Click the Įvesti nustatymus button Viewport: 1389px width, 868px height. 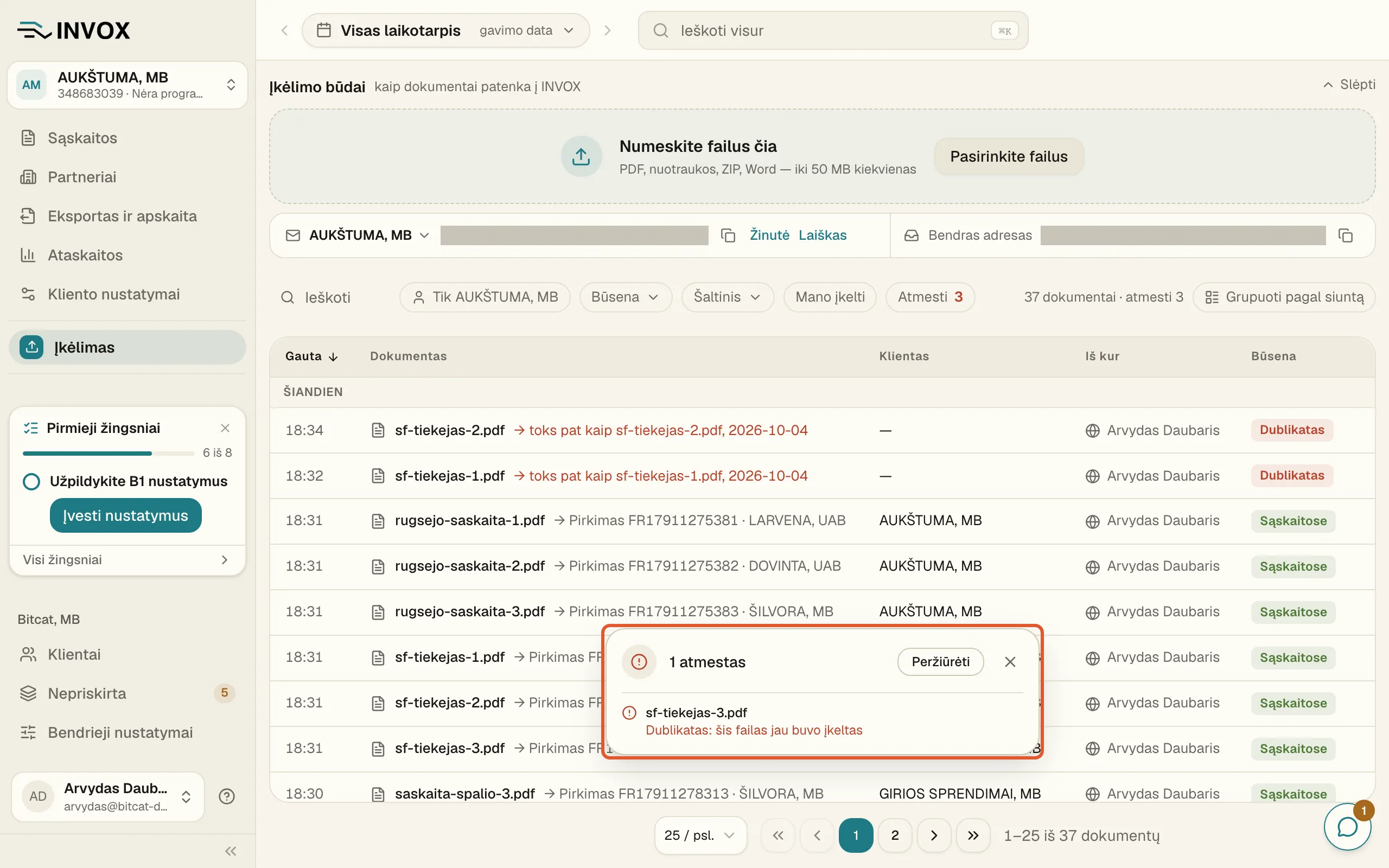coord(126,515)
